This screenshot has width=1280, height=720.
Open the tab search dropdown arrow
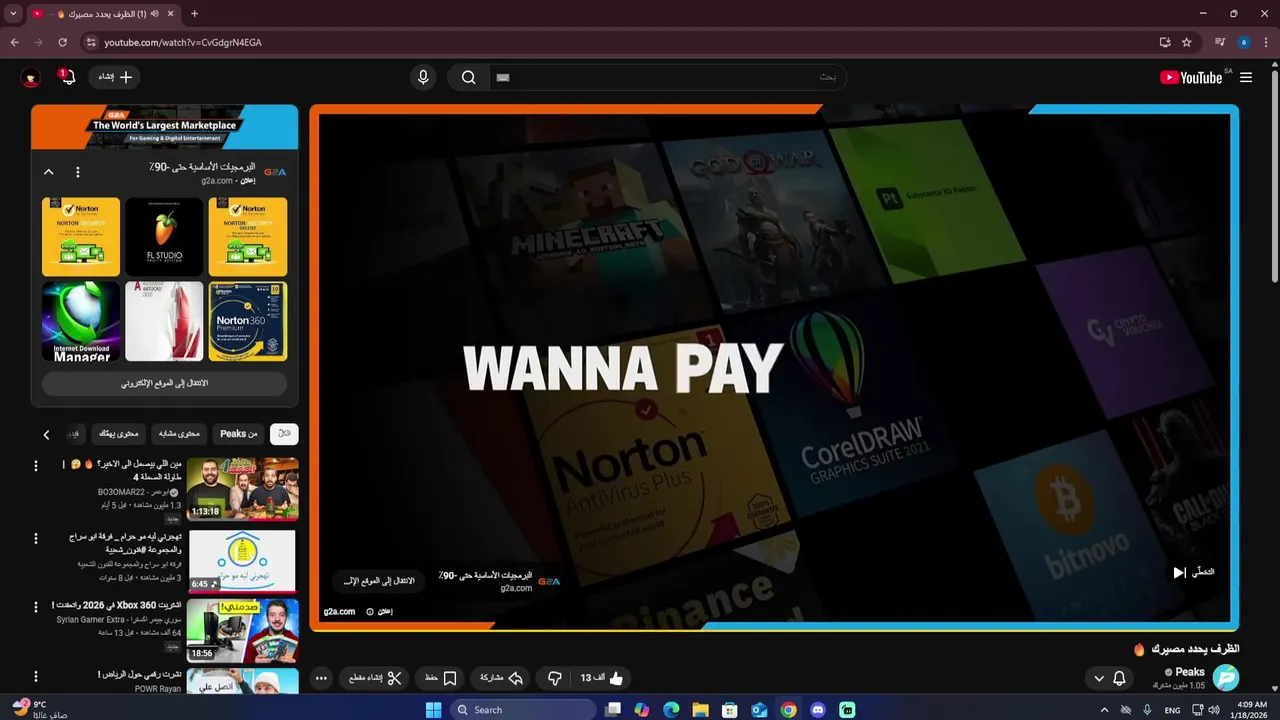tap(13, 14)
